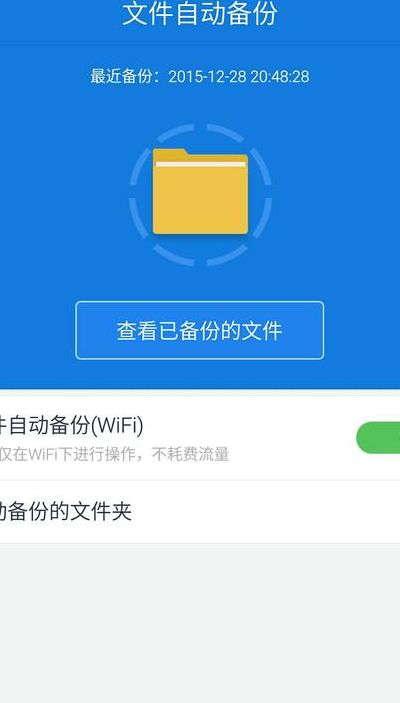
Task: Click the 最近备份 timestamp text
Action: point(200,76)
